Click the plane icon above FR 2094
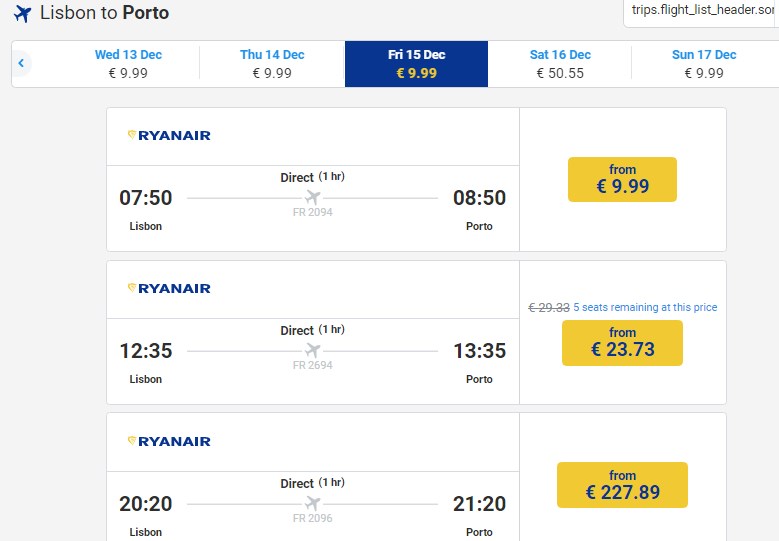Viewport: 779px width, 541px height. (313, 197)
